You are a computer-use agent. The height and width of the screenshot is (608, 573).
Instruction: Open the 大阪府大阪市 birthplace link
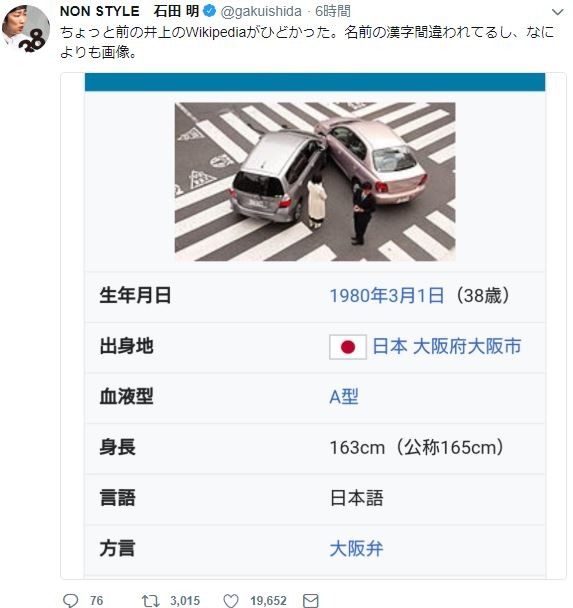[x=467, y=346]
